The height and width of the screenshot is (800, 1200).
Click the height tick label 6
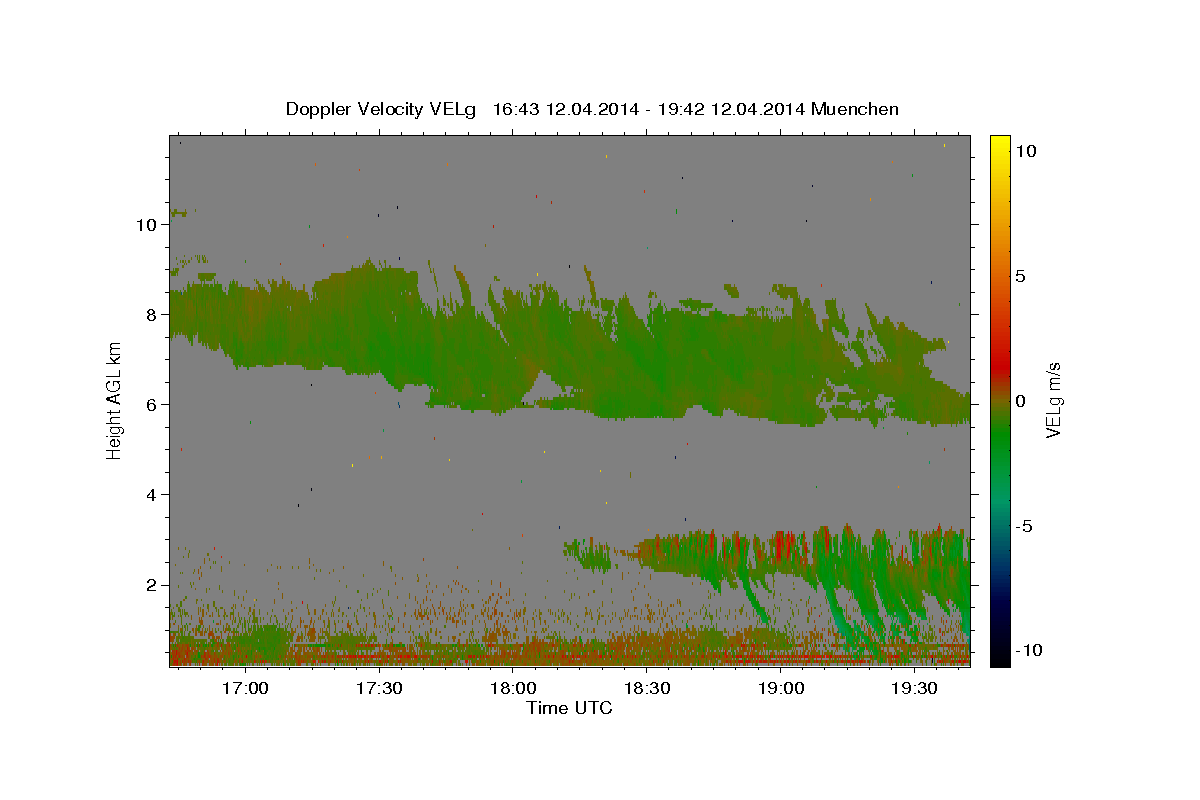pyautogui.click(x=152, y=405)
